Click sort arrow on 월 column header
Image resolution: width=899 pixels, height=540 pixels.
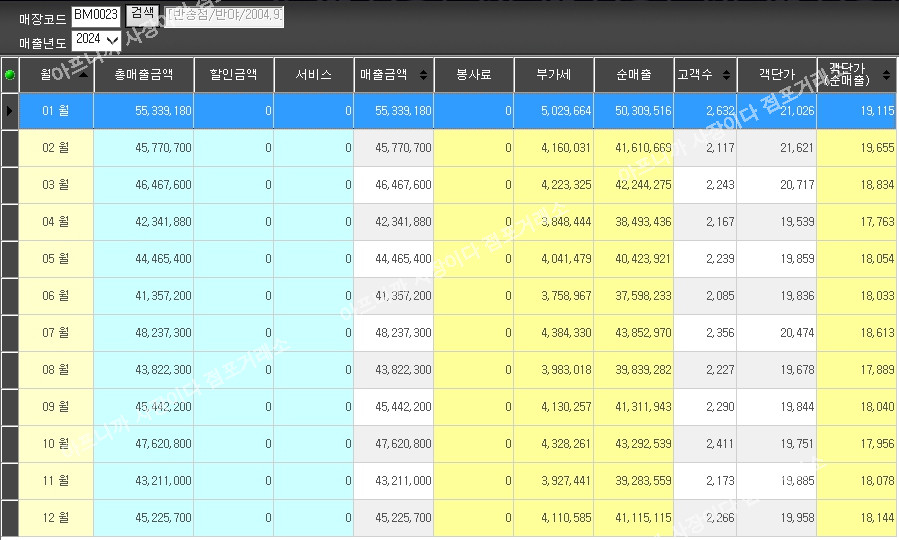tap(83, 75)
